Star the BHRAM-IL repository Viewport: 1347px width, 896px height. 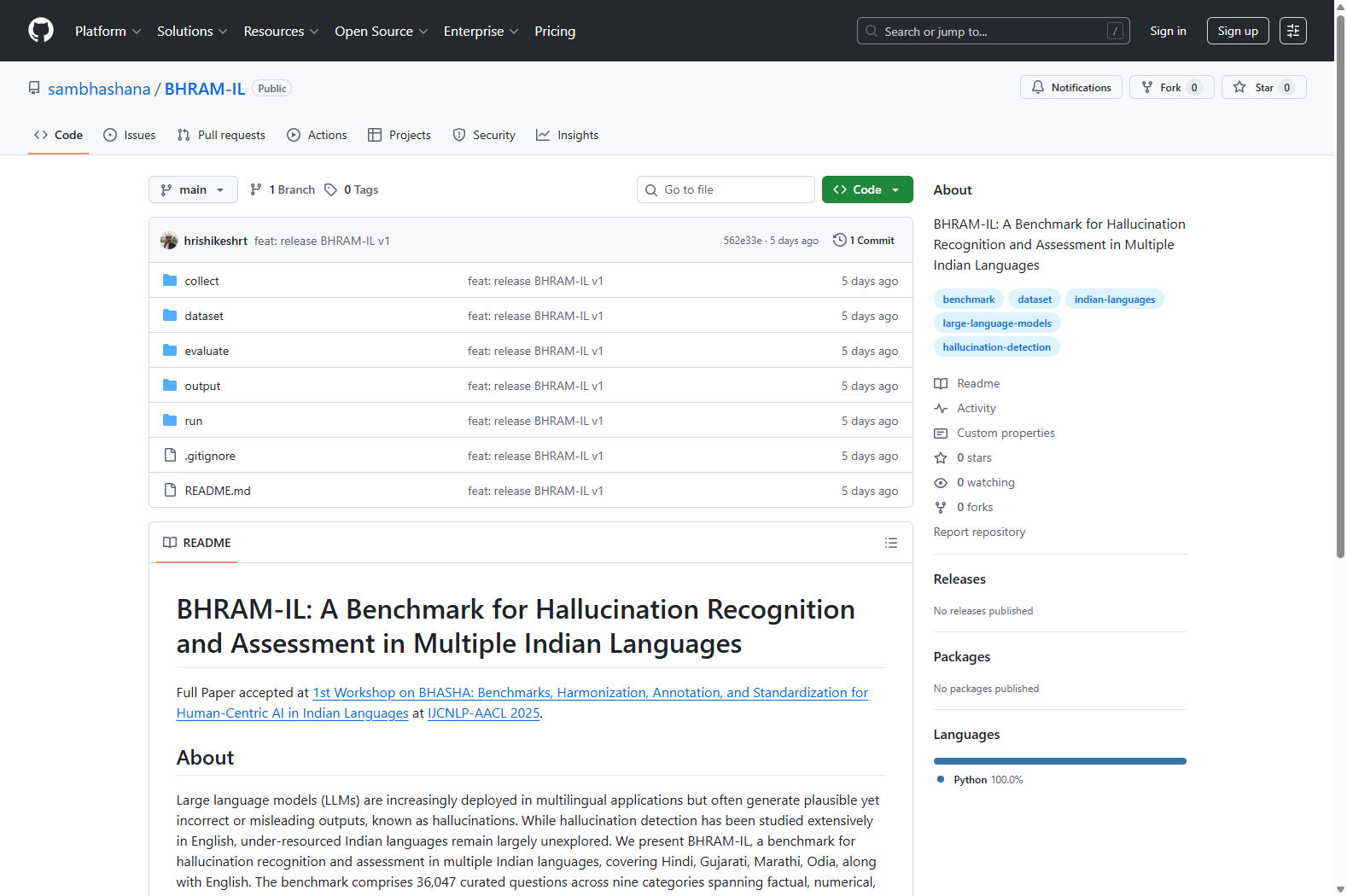(x=1263, y=87)
